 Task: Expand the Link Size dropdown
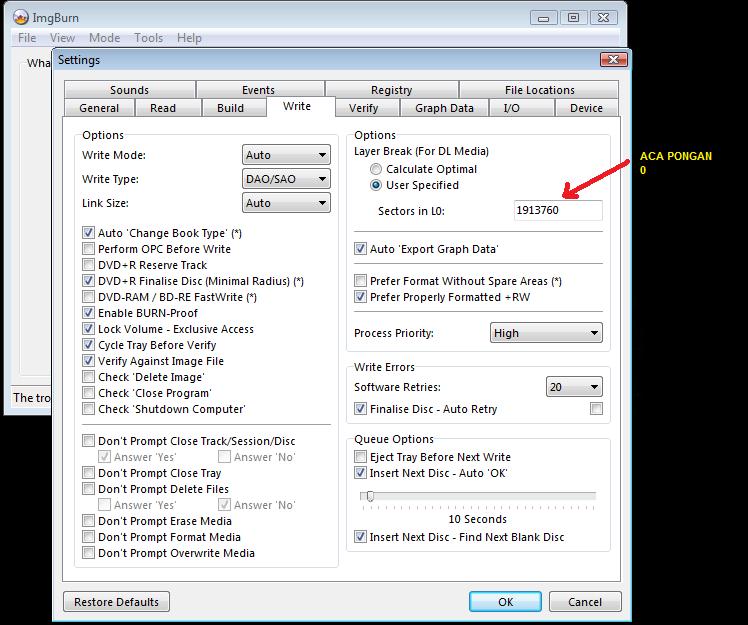[286, 203]
